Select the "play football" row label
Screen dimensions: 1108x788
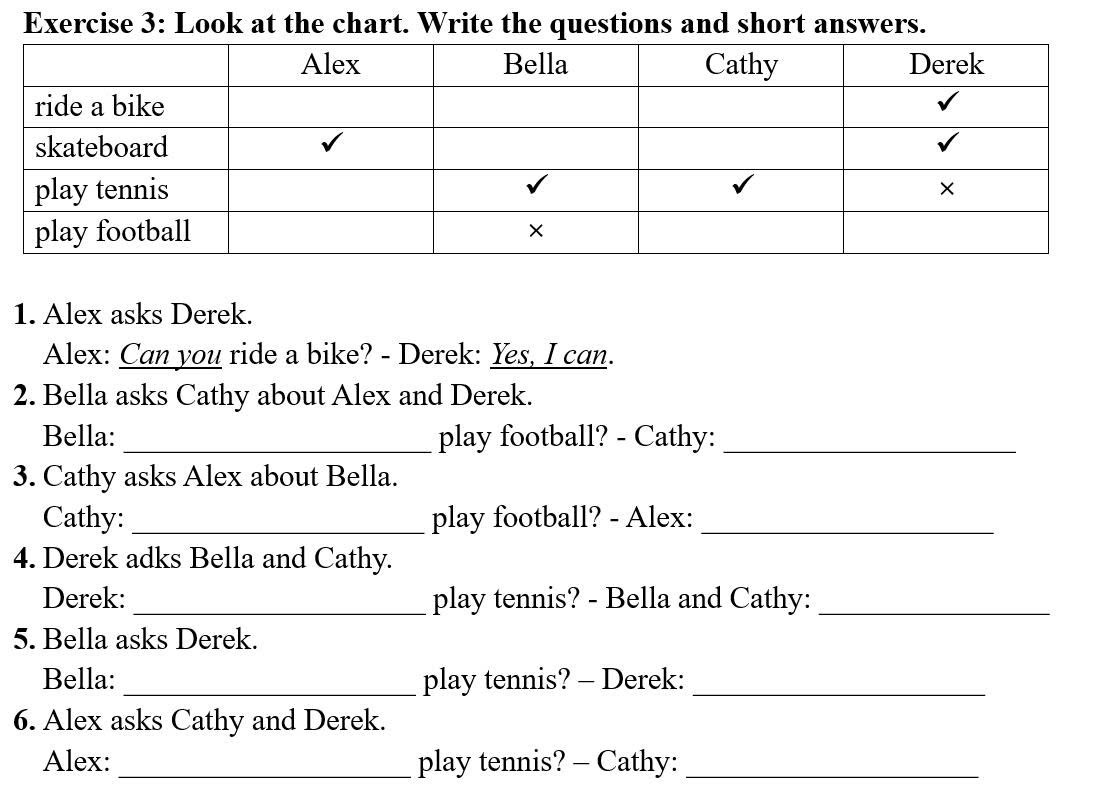coord(112,232)
